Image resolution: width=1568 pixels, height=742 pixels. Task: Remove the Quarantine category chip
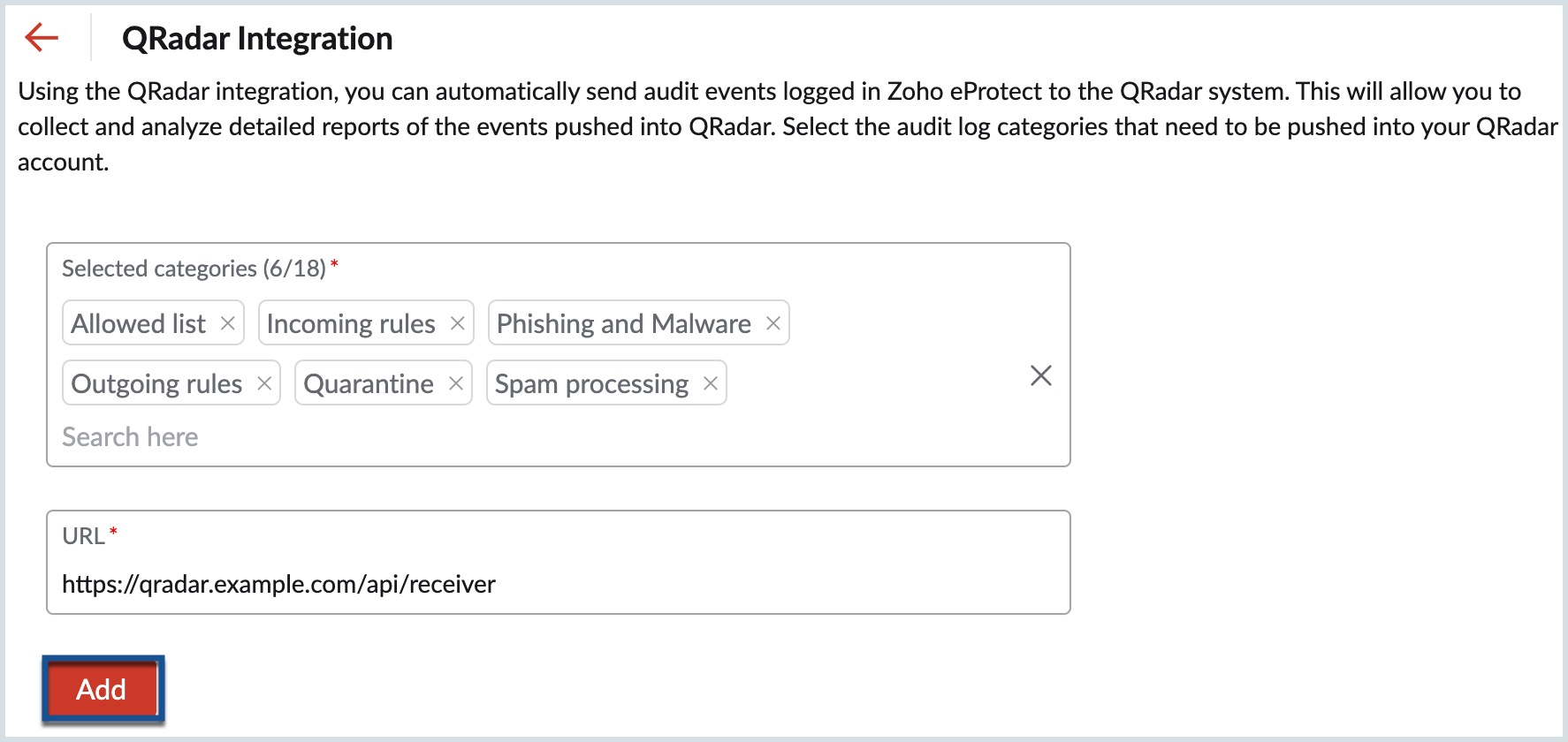[x=456, y=383]
